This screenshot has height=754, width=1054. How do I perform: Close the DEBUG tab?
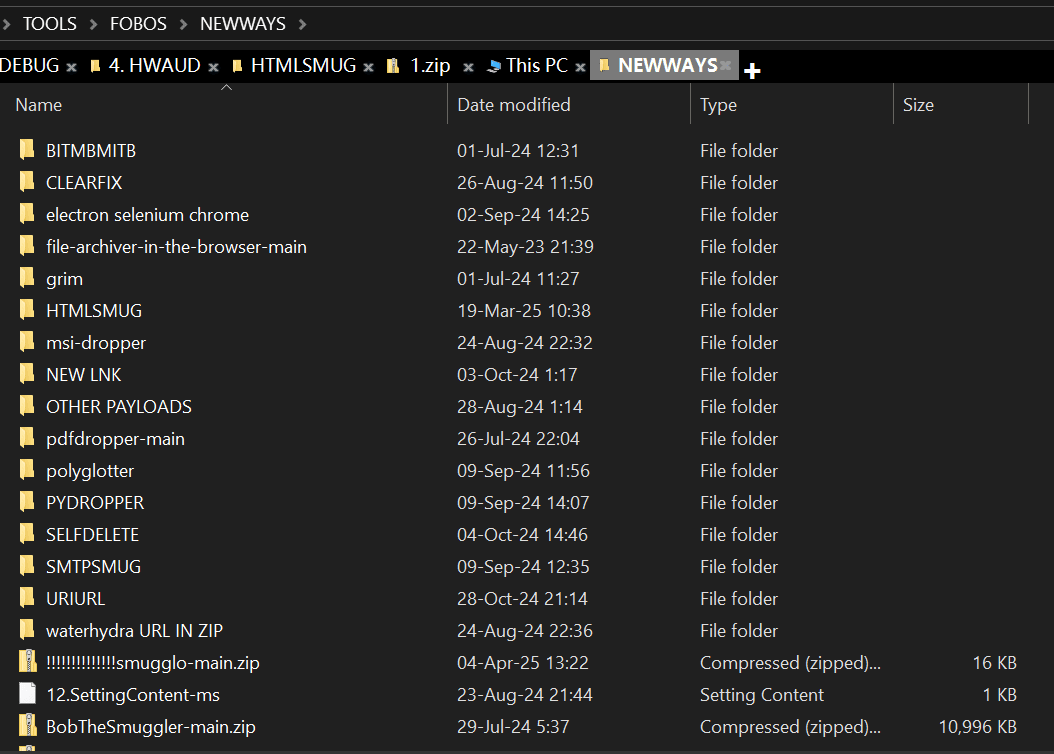[x=71, y=67]
